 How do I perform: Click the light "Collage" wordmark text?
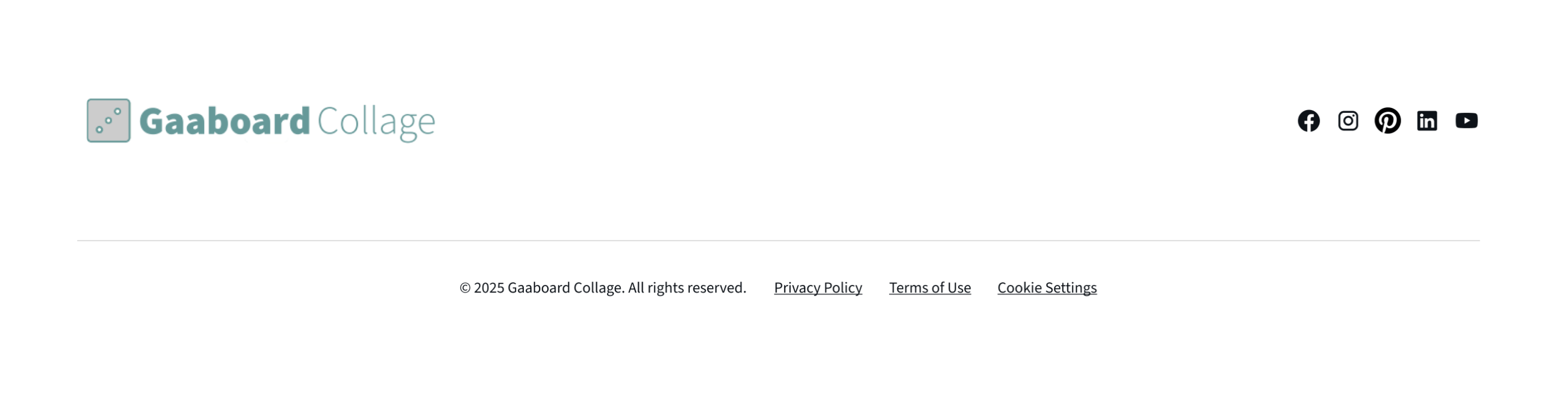[376, 121]
